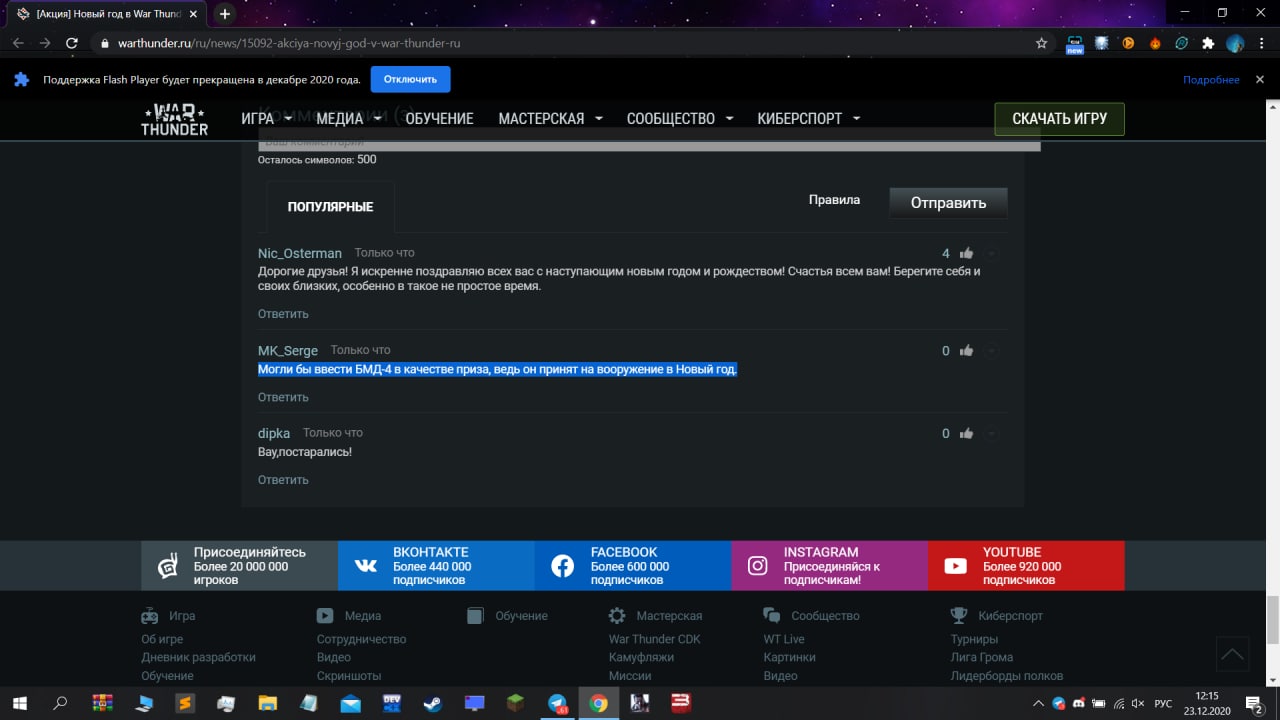Like MK_Serge's comment with thumbs up

click(x=966, y=351)
